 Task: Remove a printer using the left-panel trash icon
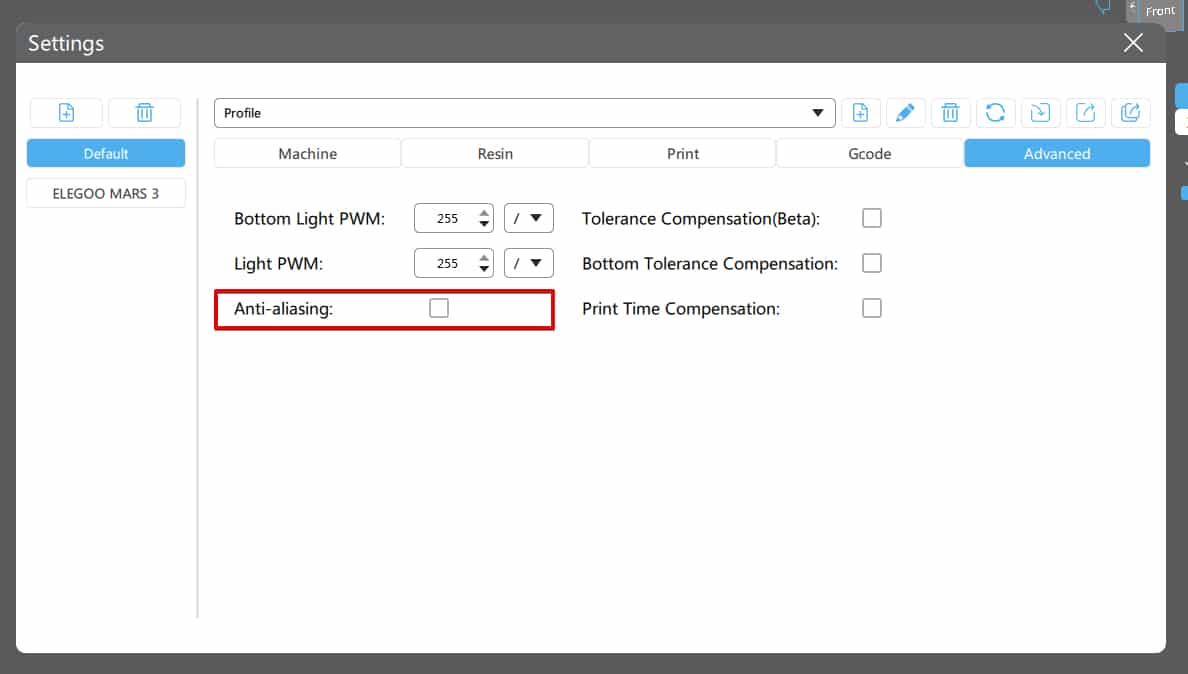pyautogui.click(x=144, y=113)
